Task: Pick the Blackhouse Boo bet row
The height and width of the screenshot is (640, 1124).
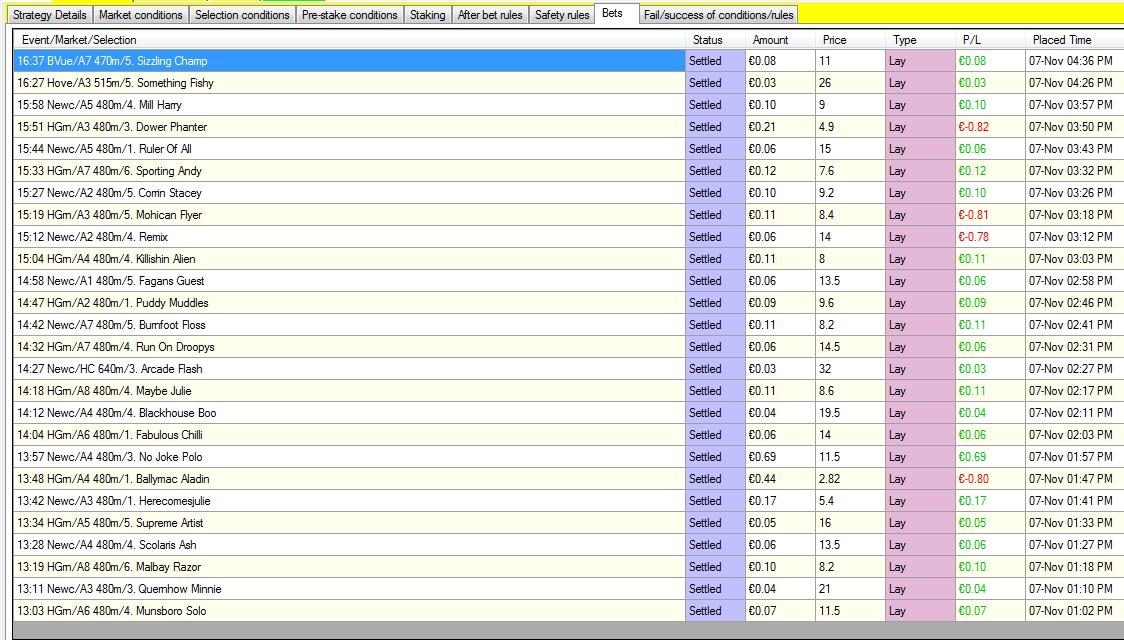Action: pos(569,413)
